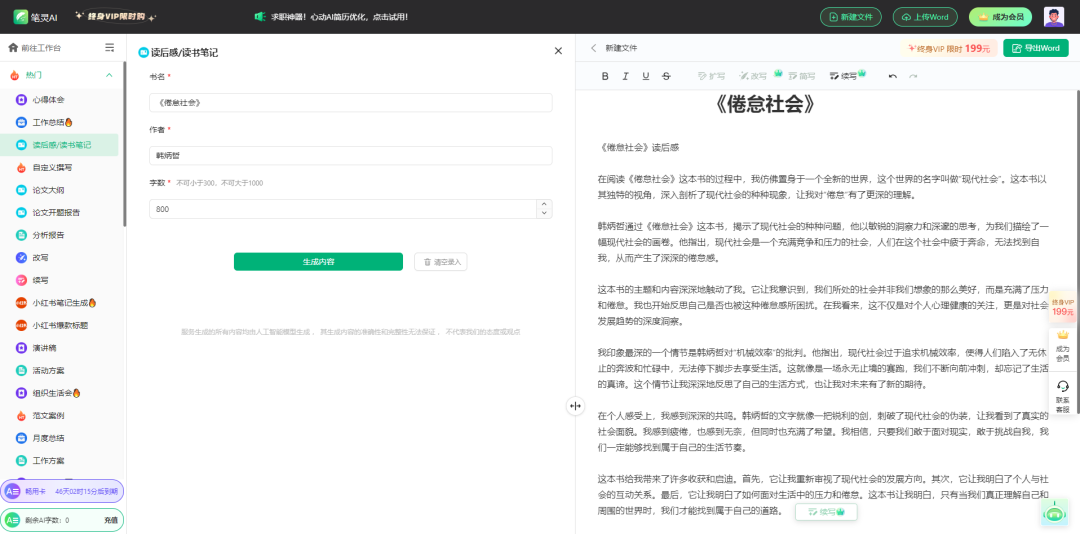Open 小红书爆款标题 template
Image resolution: width=1080 pixels, height=534 pixels.
59,325
